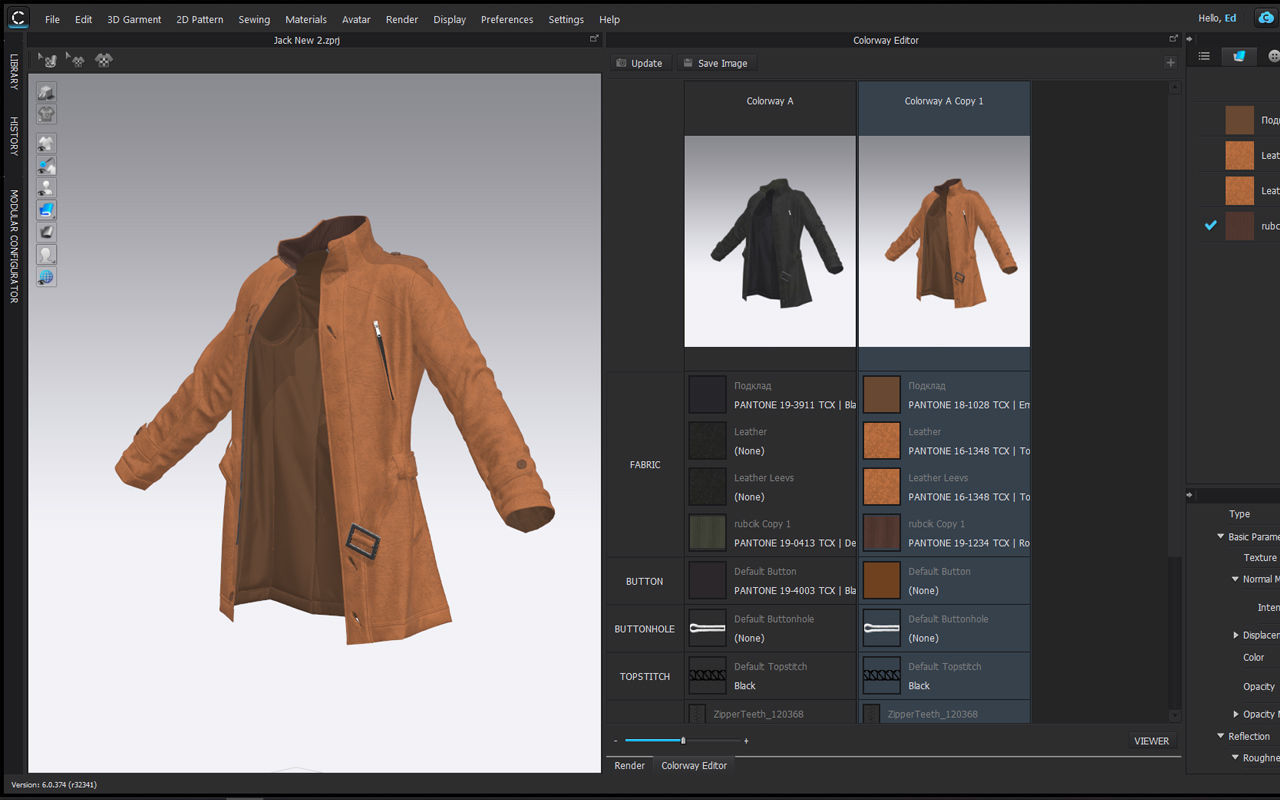Collapse object browser panel arrow icon
This screenshot has width=1280, height=800.
(x=1190, y=39)
